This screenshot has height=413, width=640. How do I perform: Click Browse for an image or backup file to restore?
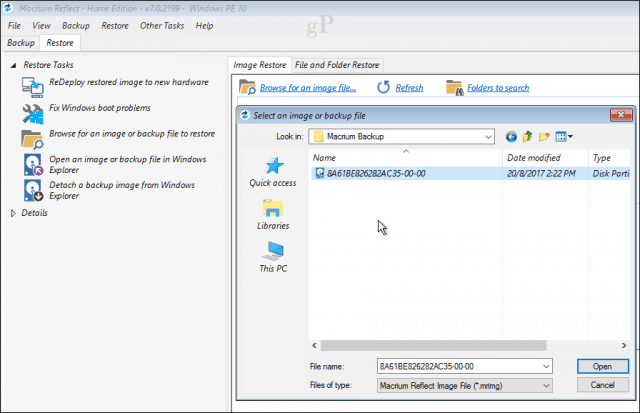(132, 134)
